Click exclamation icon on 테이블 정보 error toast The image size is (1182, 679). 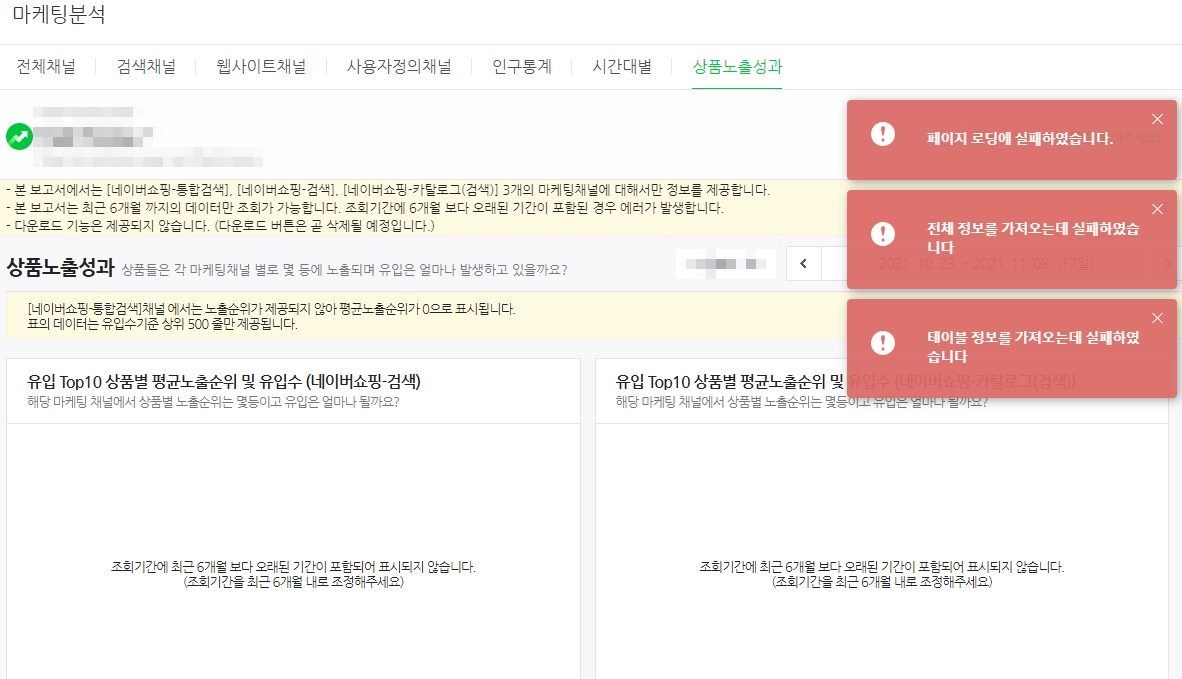click(x=882, y=343)
